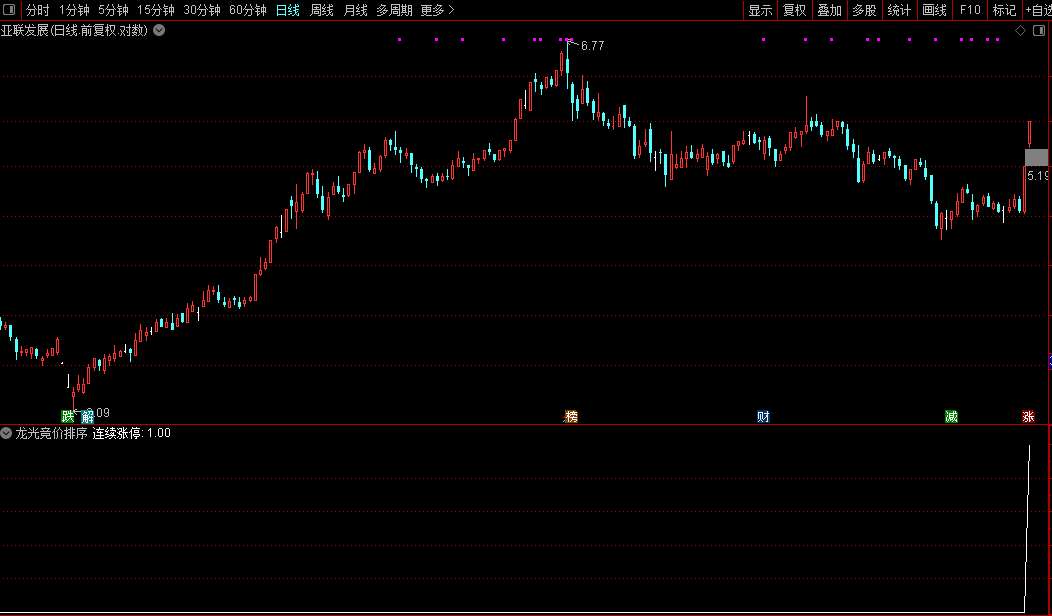Click the F10 company info button
1052x616 pixels.
click(x=969, y=10)
